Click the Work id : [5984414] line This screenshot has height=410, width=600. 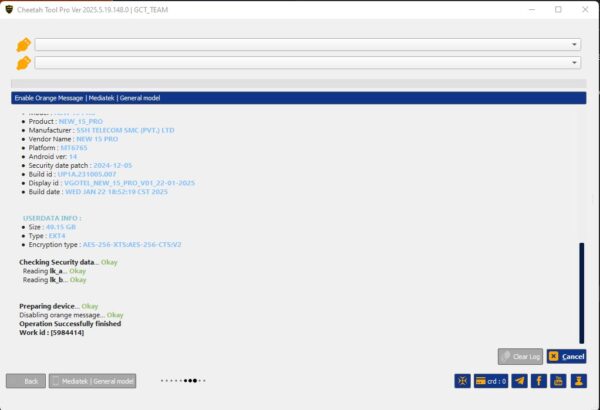52,333
